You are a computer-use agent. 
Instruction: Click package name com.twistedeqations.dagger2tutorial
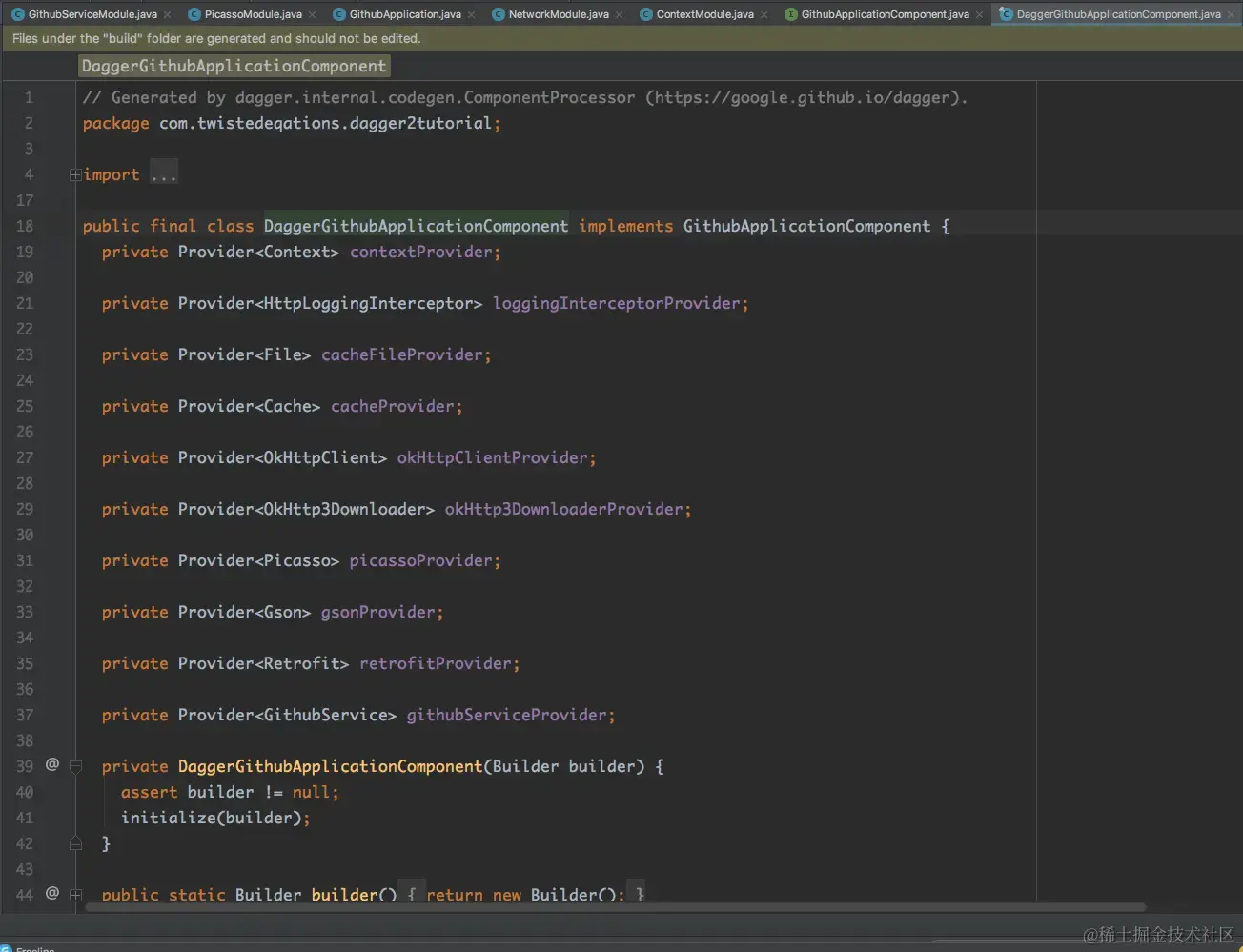pyautogui.click(x=325, y=123)
